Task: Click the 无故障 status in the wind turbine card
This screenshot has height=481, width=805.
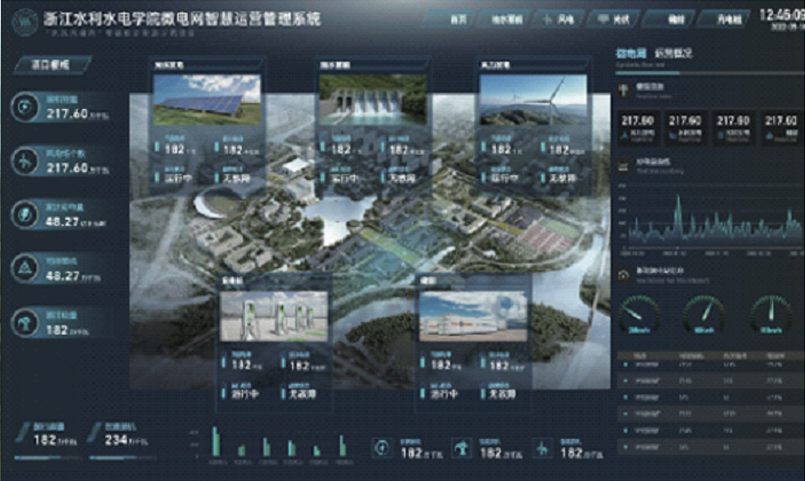Action: pos(563,178)
